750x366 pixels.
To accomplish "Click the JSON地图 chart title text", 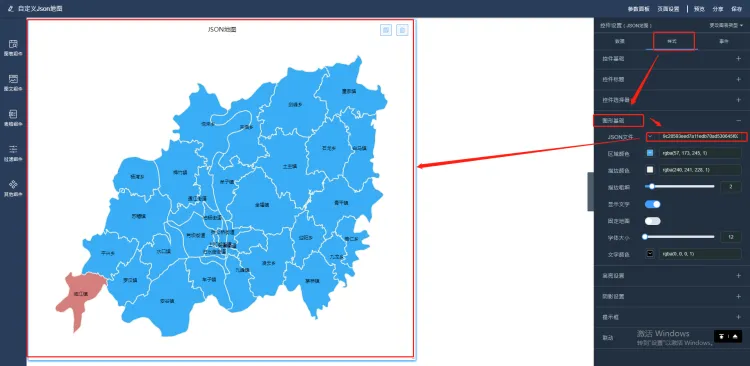I will point(222,29).
